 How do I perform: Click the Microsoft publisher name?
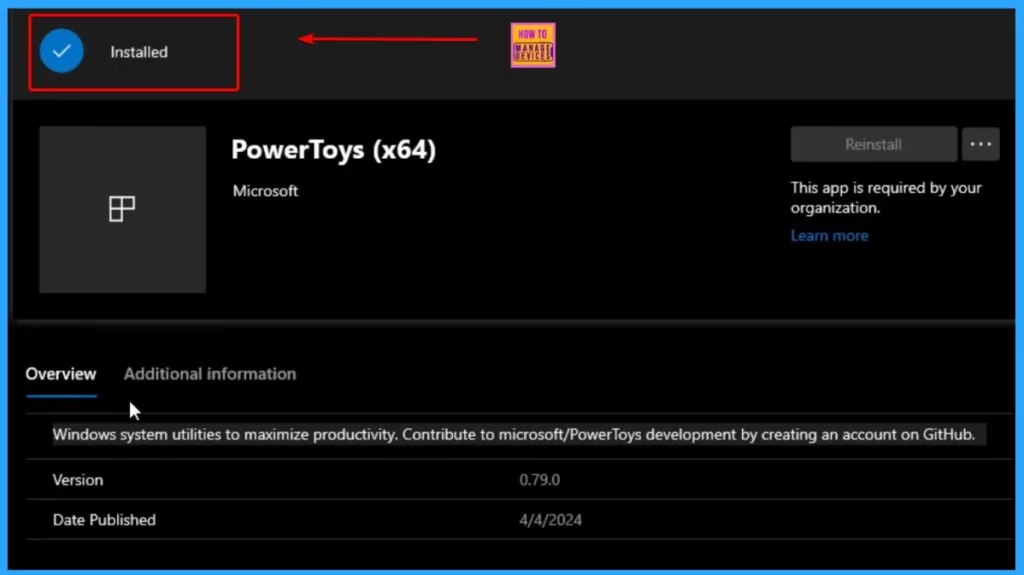click(265, 191)
